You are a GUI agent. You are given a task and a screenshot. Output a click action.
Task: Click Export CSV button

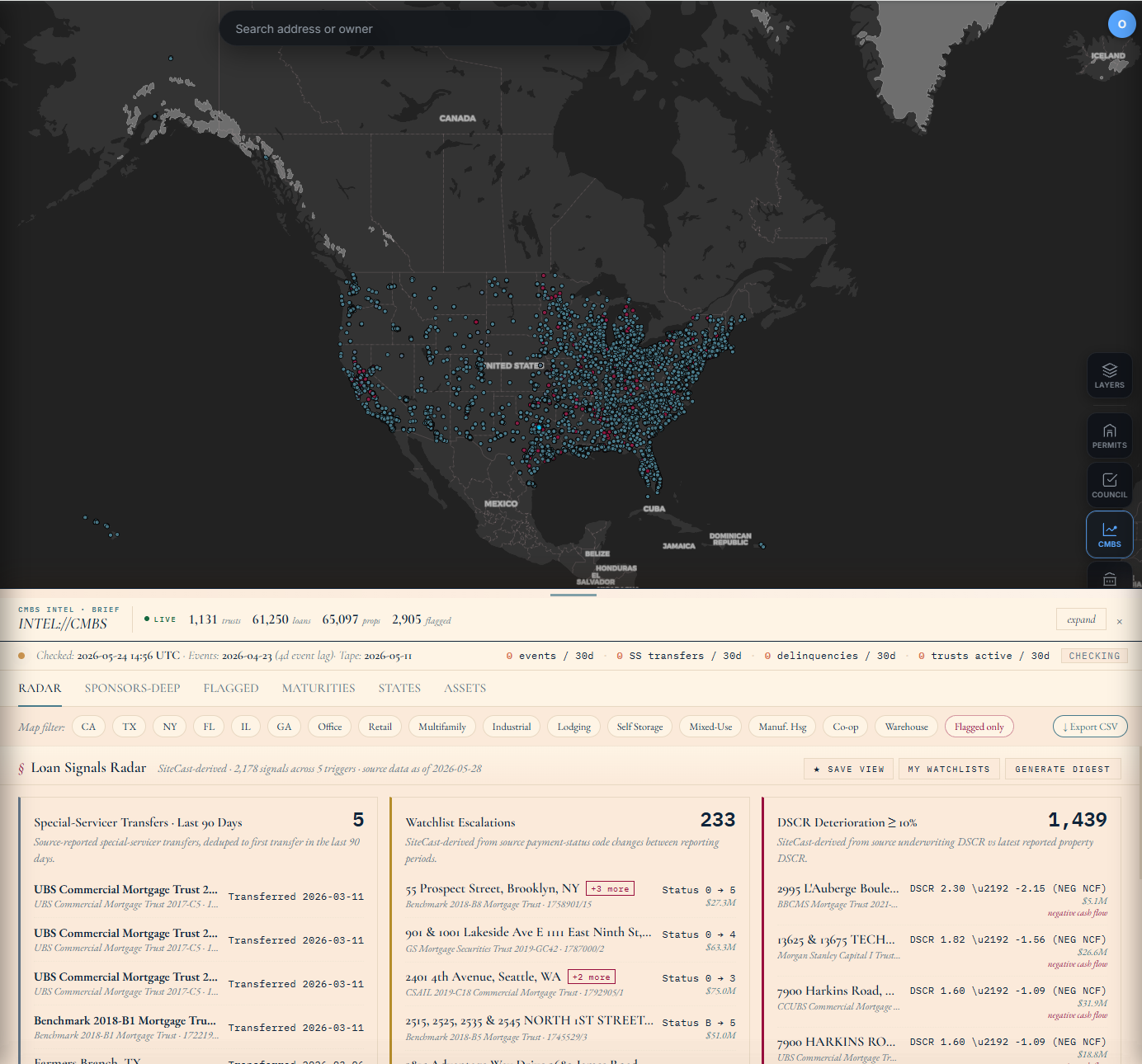[1090, 727]
